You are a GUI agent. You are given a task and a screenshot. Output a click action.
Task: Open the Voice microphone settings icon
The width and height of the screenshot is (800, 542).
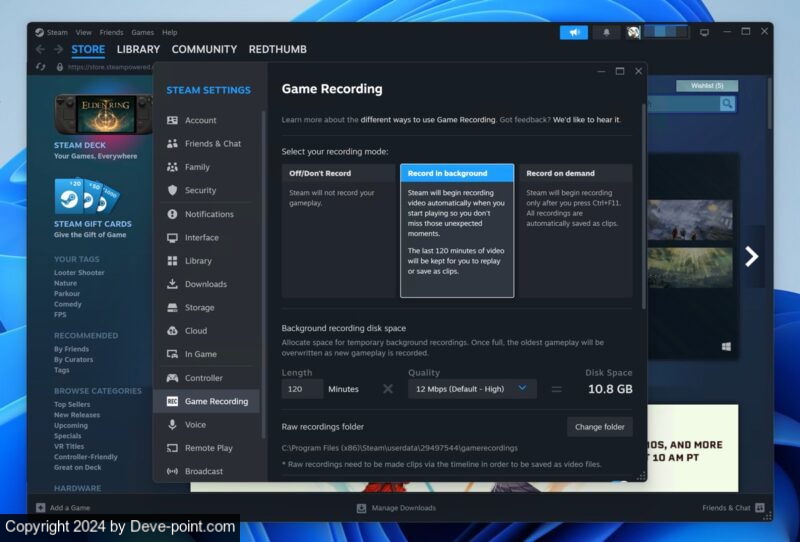[173, 425]
